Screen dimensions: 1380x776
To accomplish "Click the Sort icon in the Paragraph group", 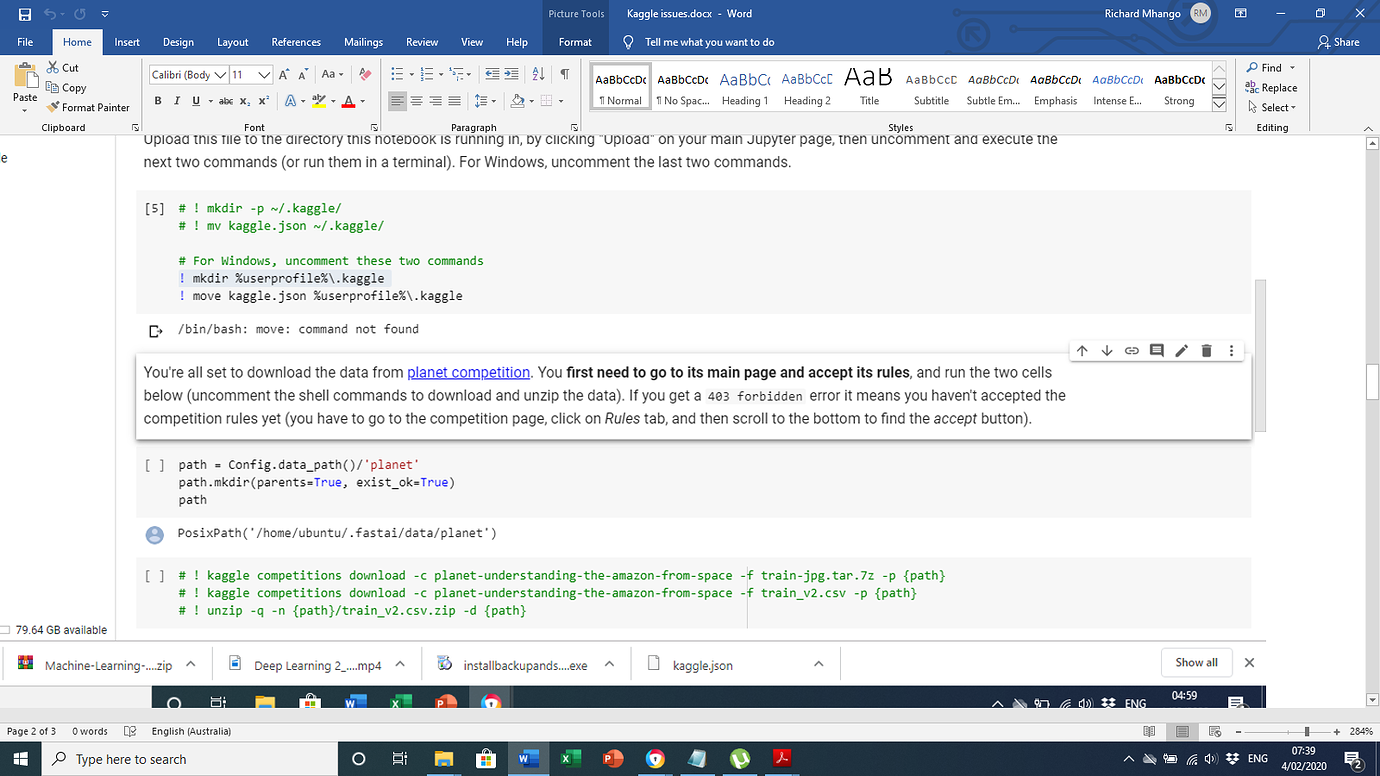I will point(540,74).
